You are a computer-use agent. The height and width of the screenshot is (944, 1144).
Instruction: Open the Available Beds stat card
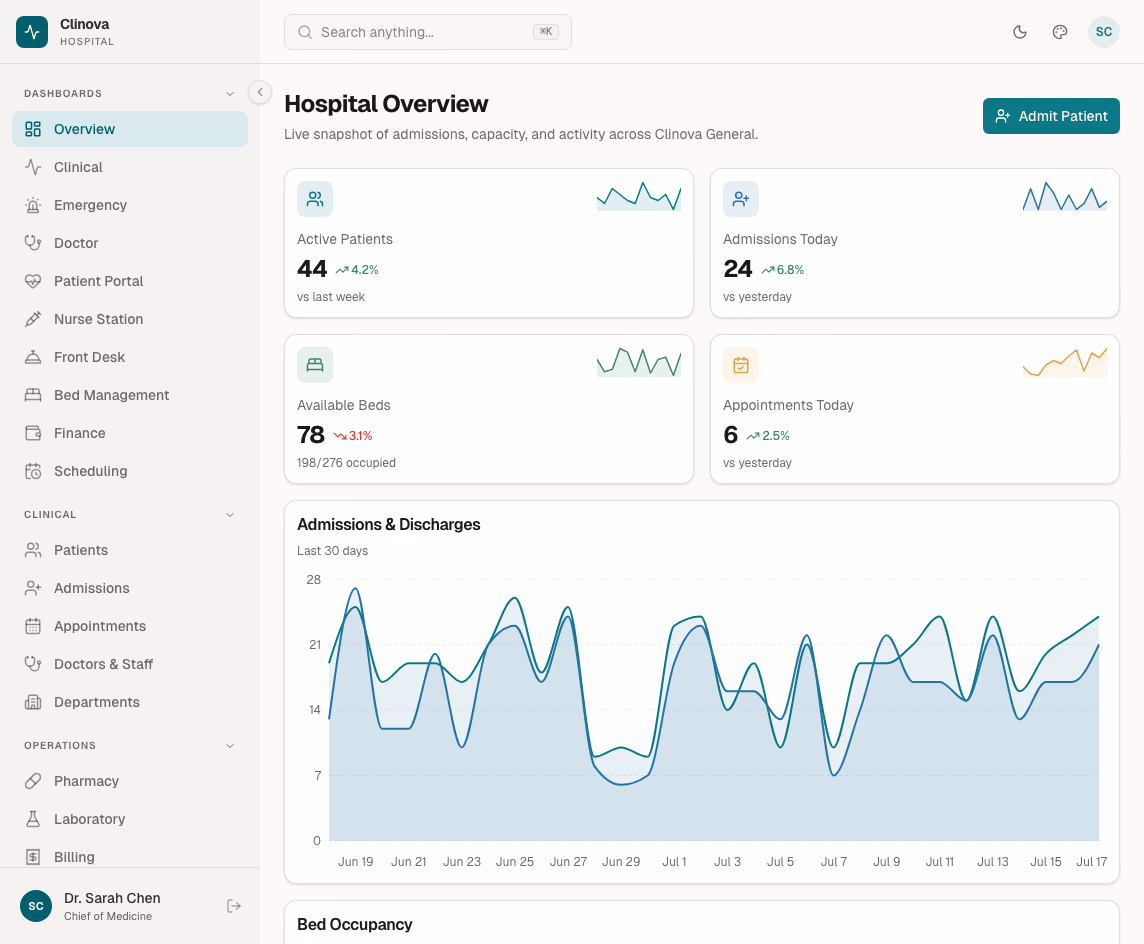(x=489, y=409)
